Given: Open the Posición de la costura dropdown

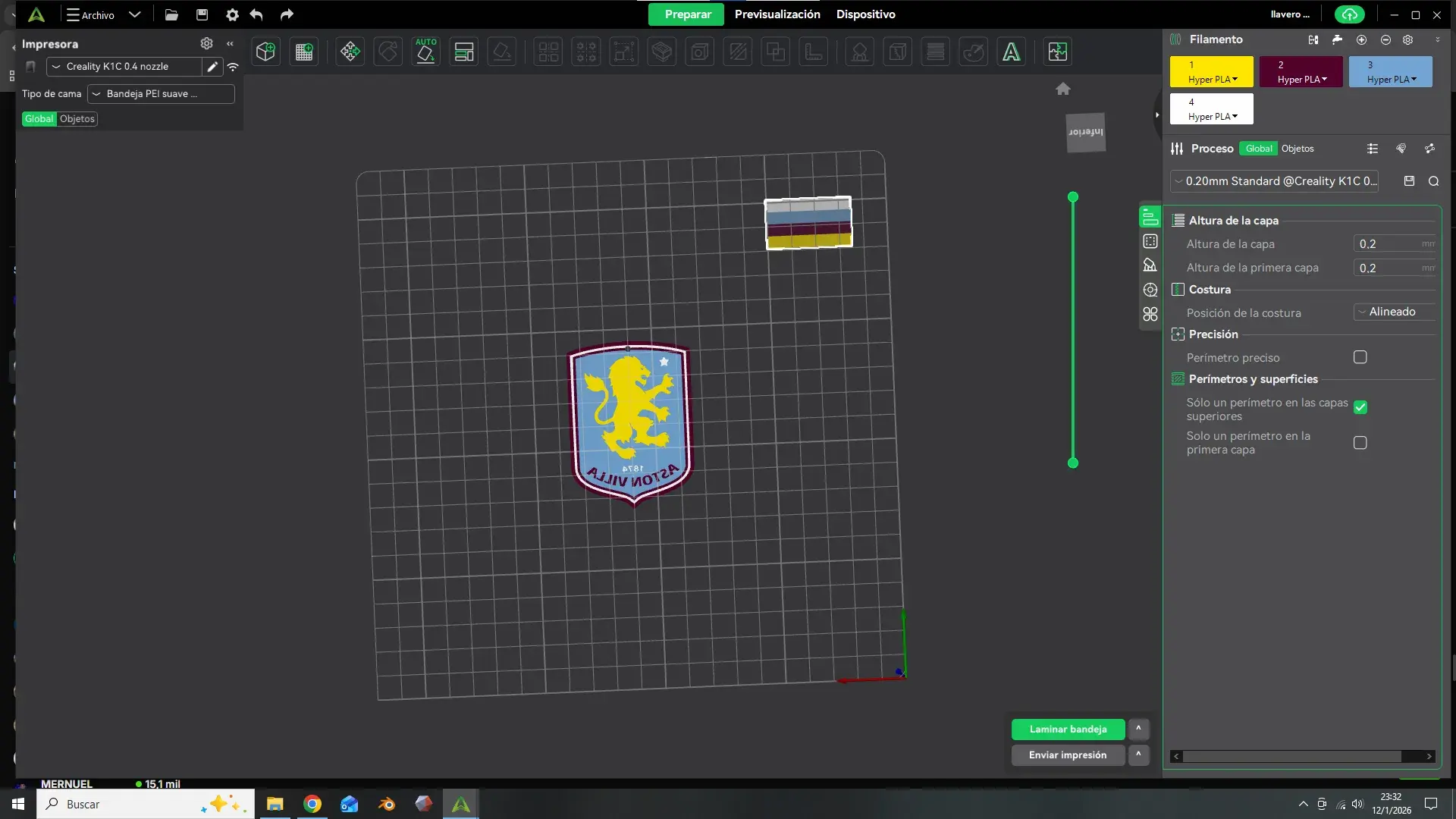Looking at the screenshot, I should pos(1395,312).
